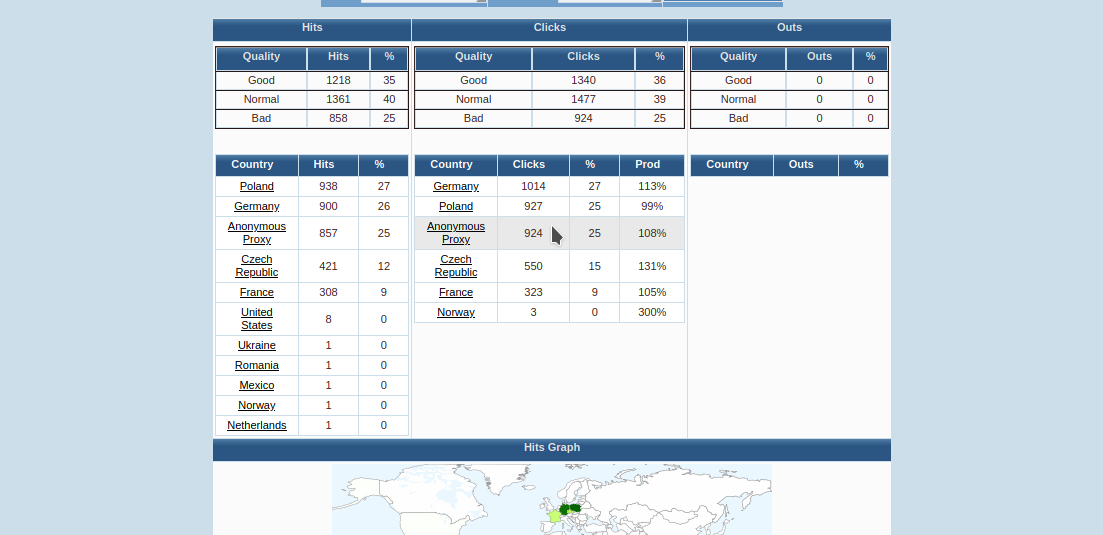The image size is (1103, 535).
Task: Select the 323 France clicks cell
Action: (x=533, y=292)
